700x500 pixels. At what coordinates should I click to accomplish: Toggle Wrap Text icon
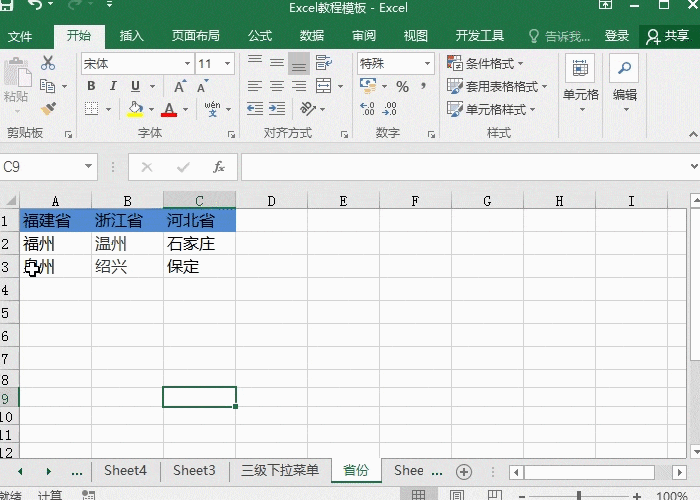tap(324, 62)
